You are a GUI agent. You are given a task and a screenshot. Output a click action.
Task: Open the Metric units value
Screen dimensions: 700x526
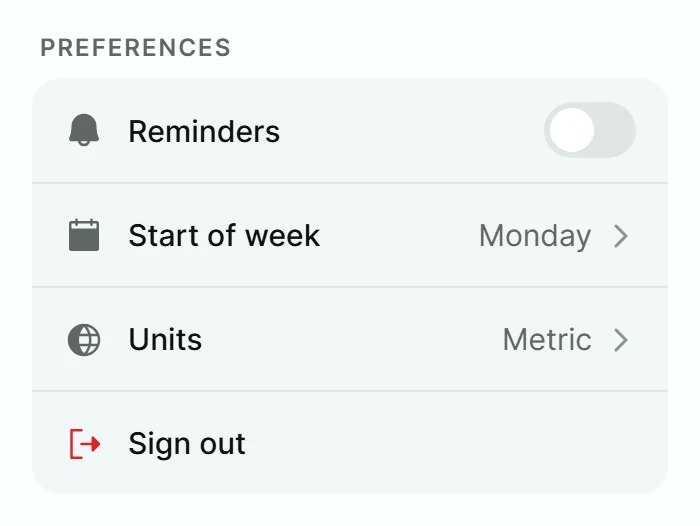[x=547, y=340]
